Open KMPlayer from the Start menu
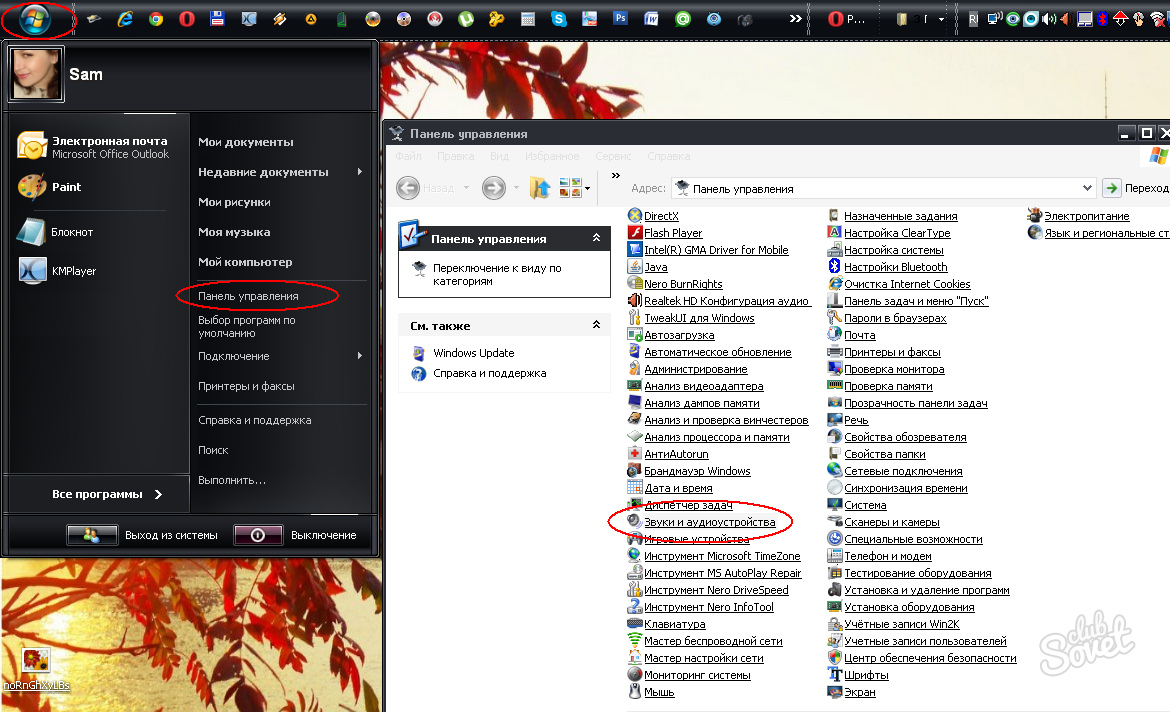The image size is (1170, 712). point(32,271)
